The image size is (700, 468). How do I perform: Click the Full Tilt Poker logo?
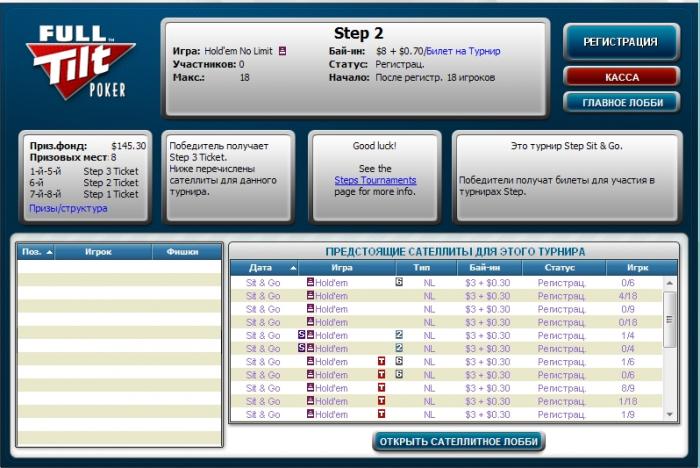click(x=80, y=63)
